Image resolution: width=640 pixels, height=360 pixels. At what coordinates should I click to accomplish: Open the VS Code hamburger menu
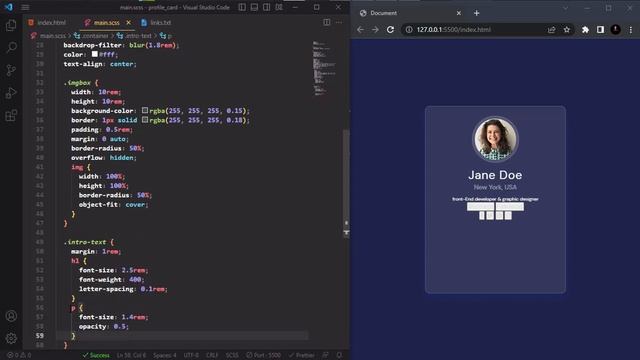pos(25,7)
